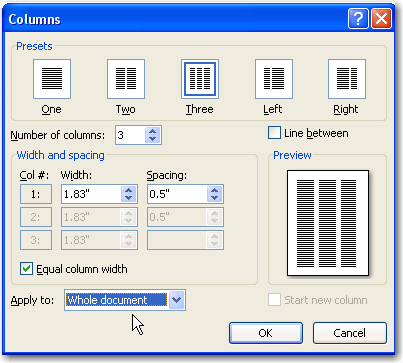The height and width of the screenshot is (363, 403).
Task: Select the Two columns preset icon
Action: tap(126, 79)
